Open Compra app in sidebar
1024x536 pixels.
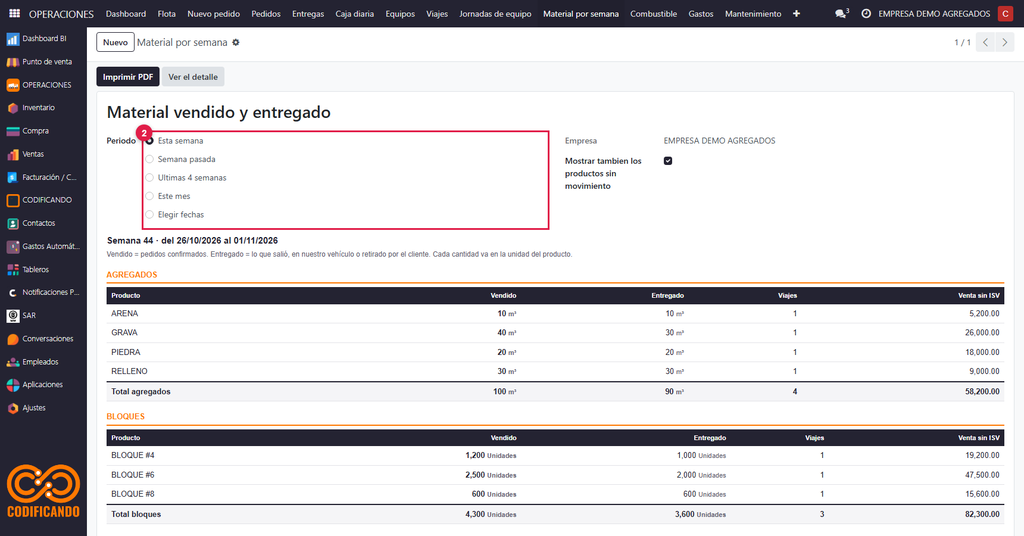43,131
